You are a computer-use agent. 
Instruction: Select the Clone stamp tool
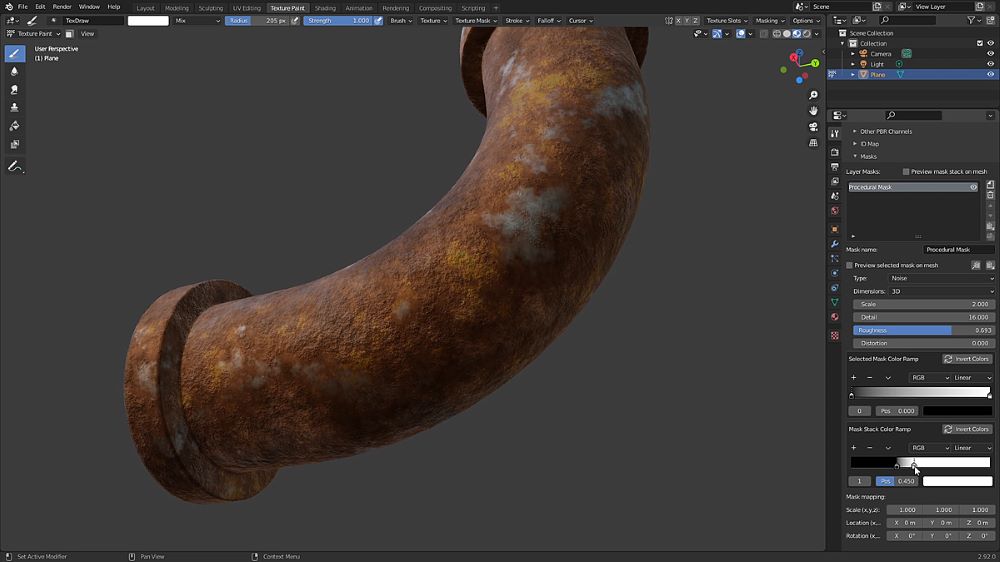pos(14,108)
